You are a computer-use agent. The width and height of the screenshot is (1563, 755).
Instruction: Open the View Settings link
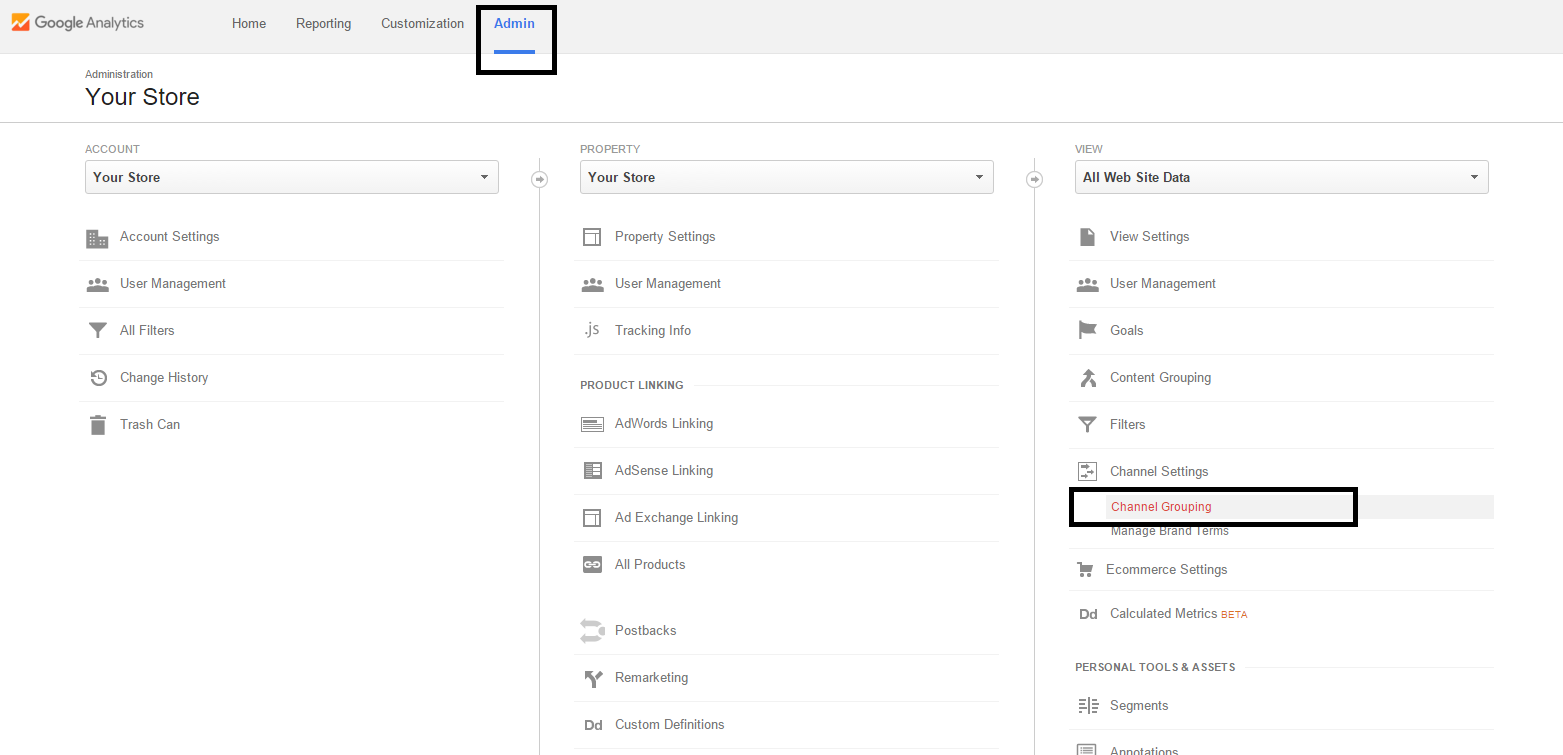tap(1149, 237)
